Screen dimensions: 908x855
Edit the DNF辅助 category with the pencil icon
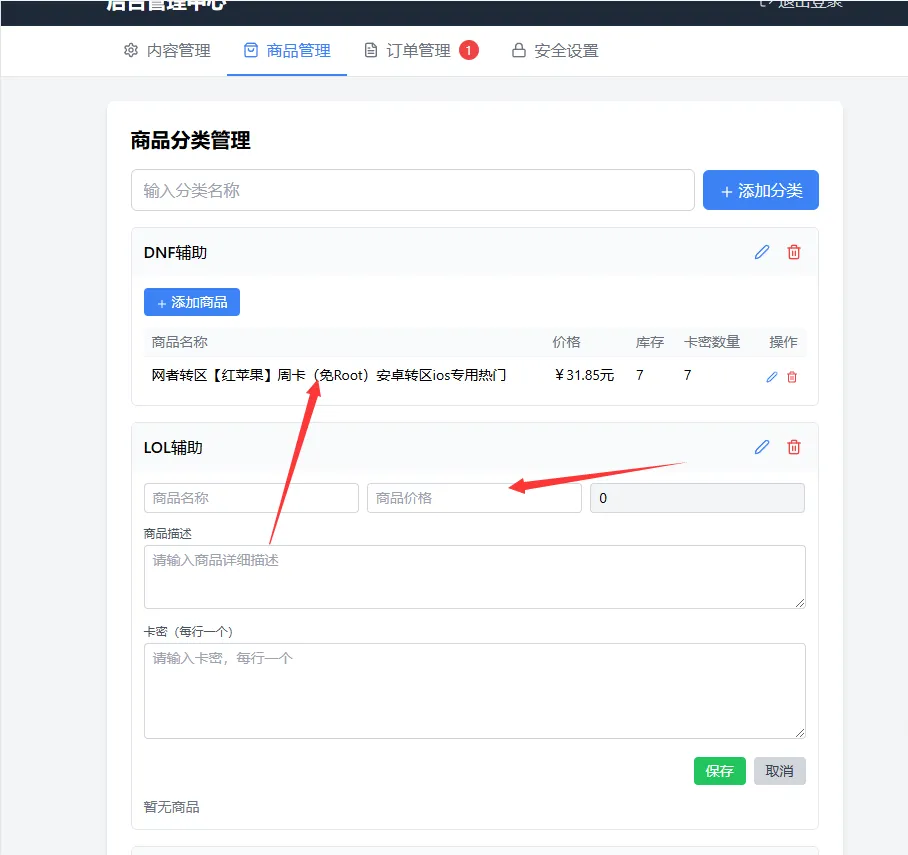click(761, 252)
